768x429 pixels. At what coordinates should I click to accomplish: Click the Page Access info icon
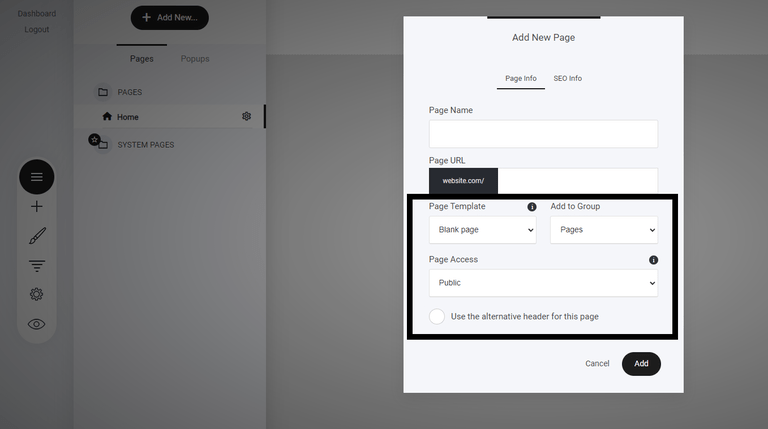coord(653,260)
